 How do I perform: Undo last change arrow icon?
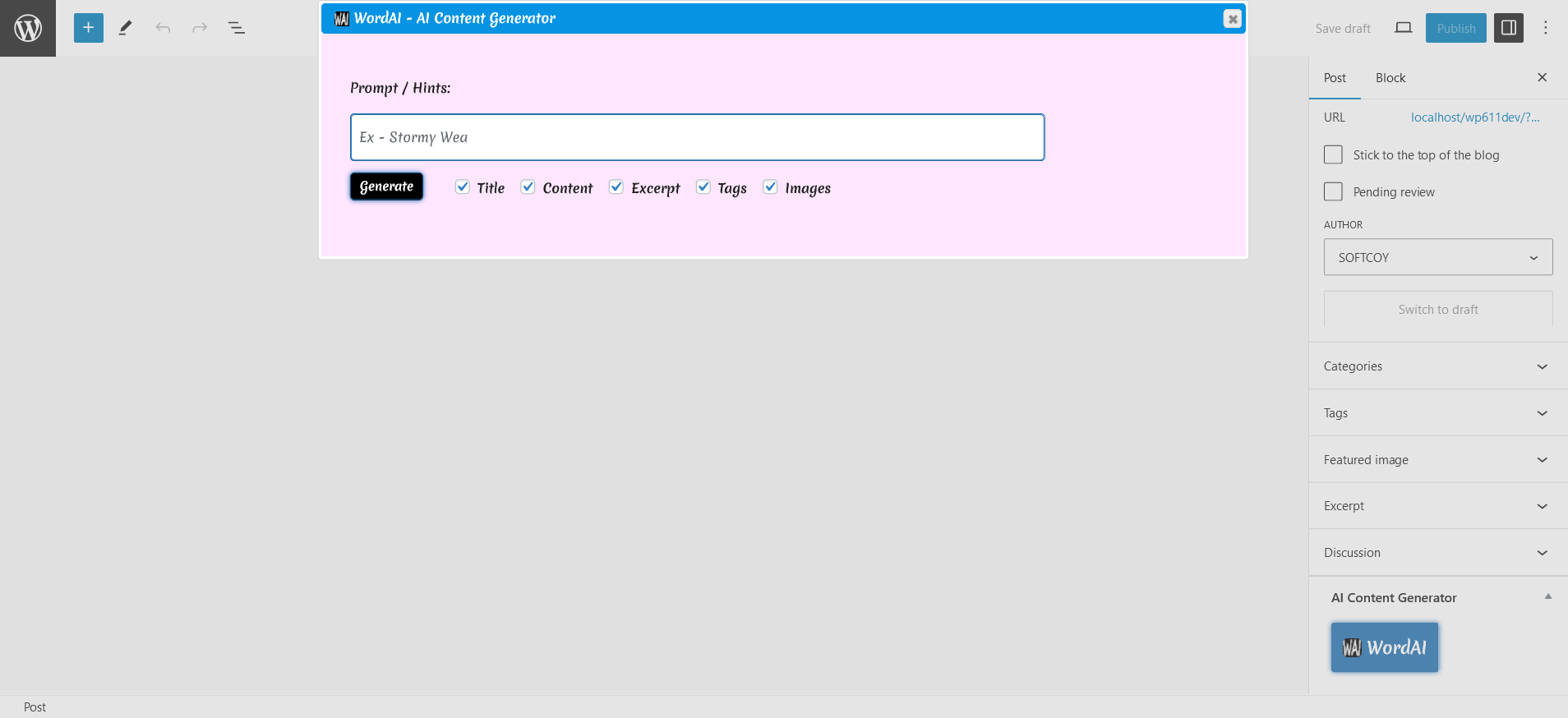click(x=163, y=28)
